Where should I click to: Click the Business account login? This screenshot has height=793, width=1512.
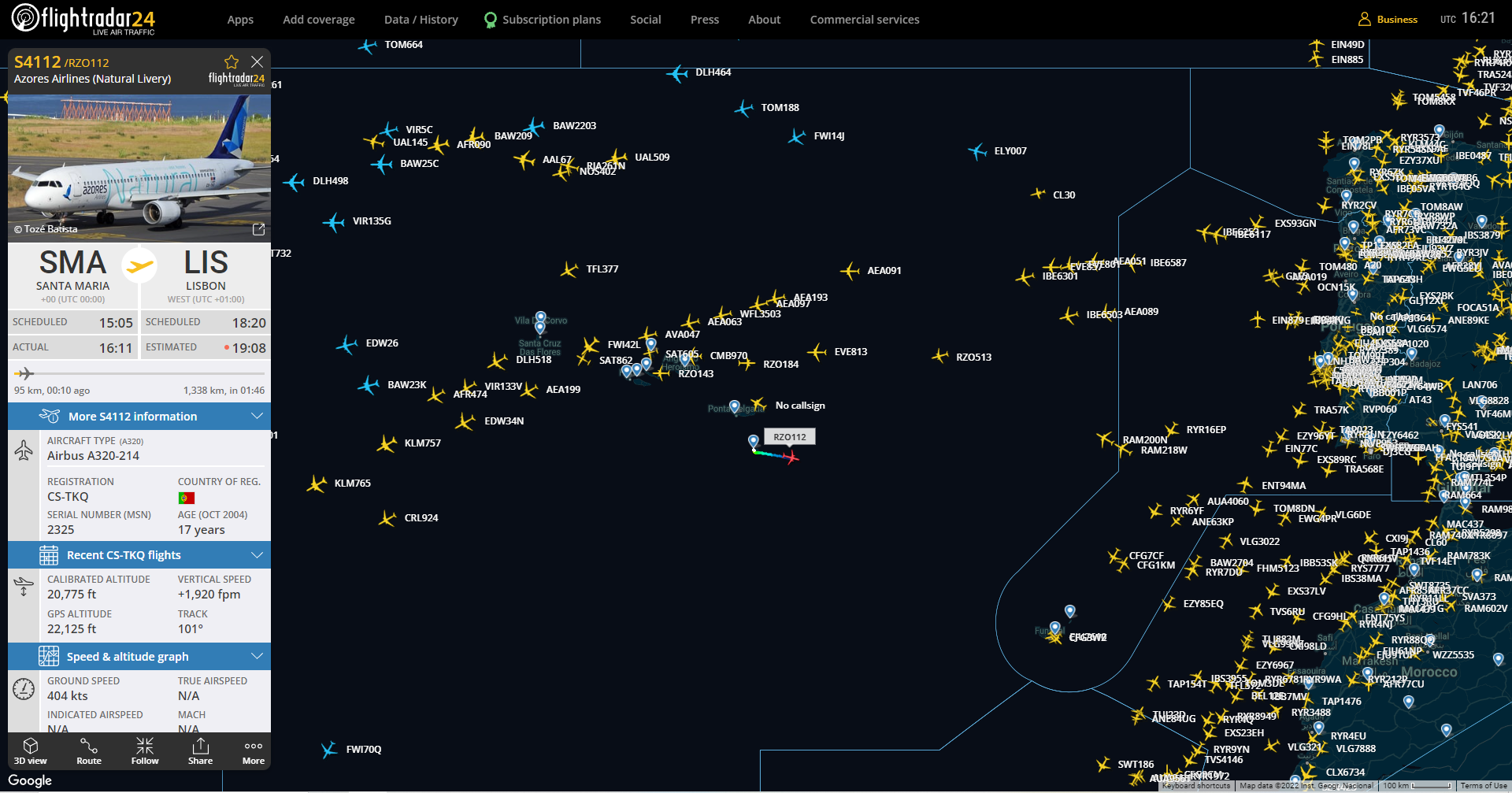point(1388,19)
